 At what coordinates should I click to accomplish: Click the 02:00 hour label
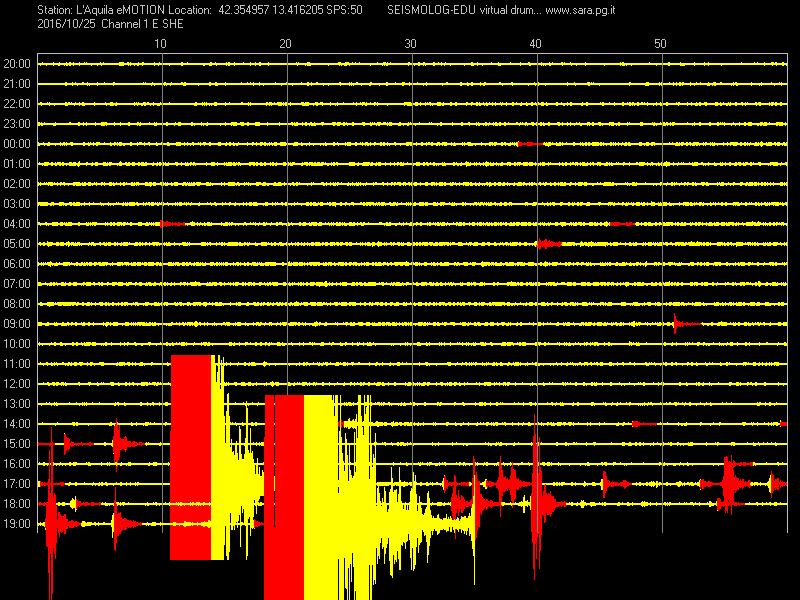pos(17,184)
